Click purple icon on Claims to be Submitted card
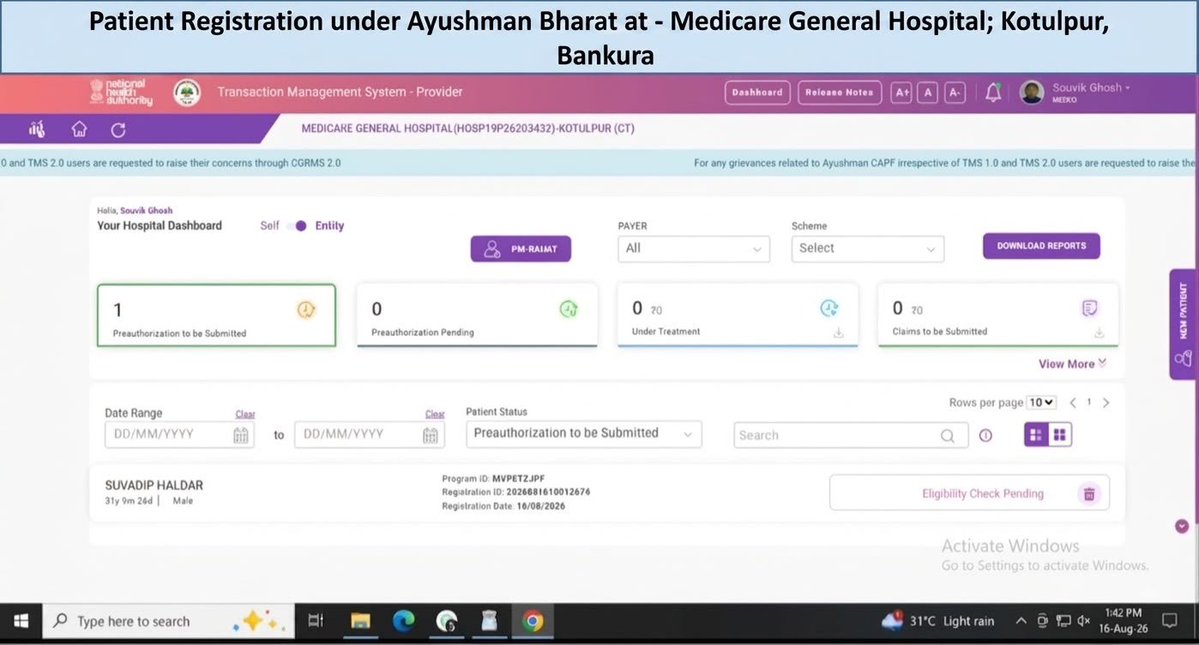1199x645 pixels. 1090,308
